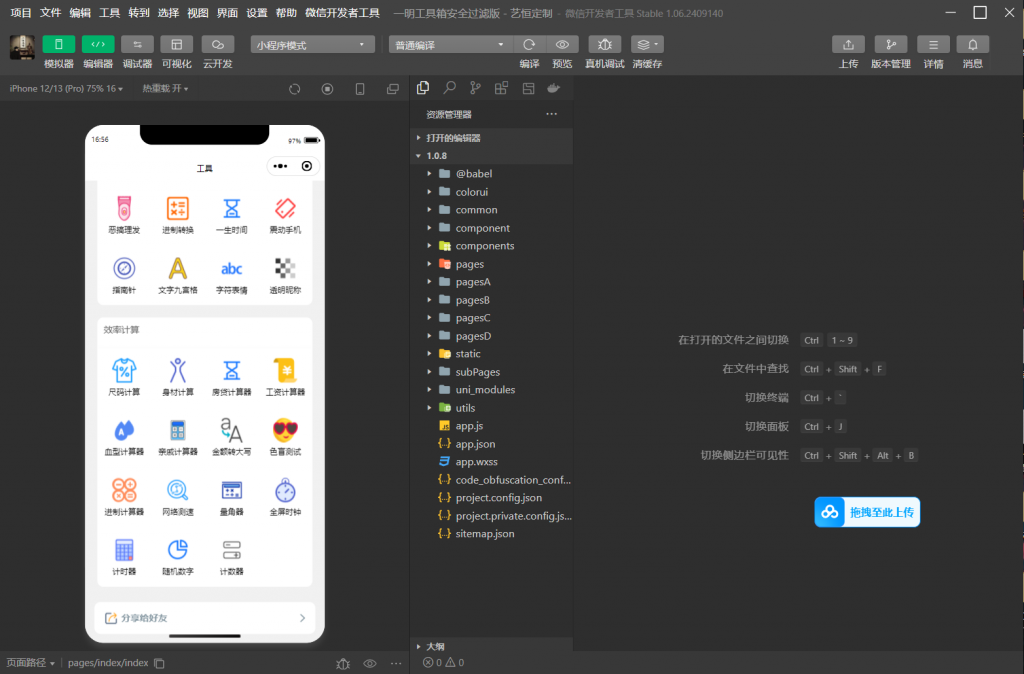The image size is (1024, 674).
Task: Tap the 进制转换 tool in simulator
Action: (x=178, y=215)
